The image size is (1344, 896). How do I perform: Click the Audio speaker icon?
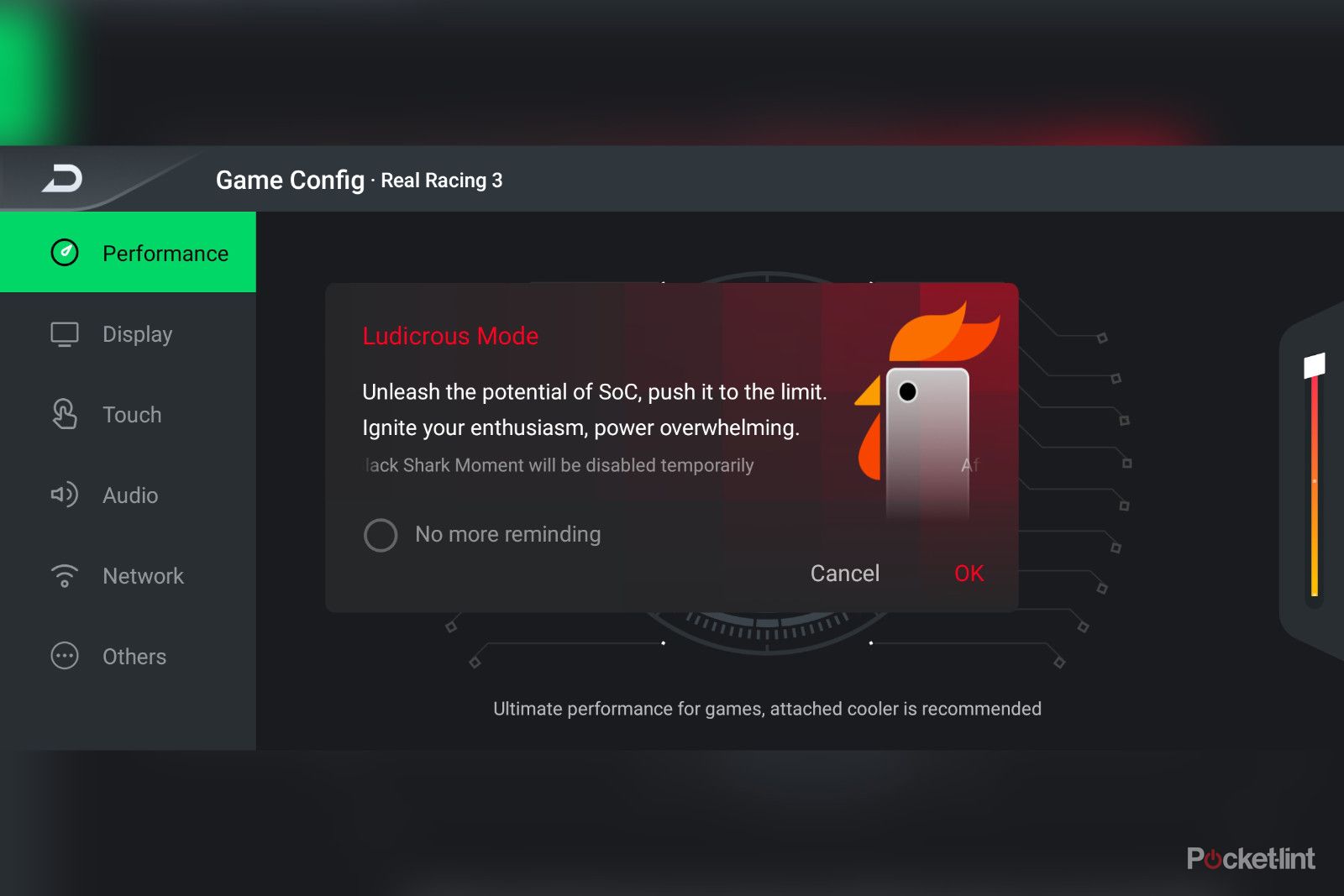click(x=65, y=495)
